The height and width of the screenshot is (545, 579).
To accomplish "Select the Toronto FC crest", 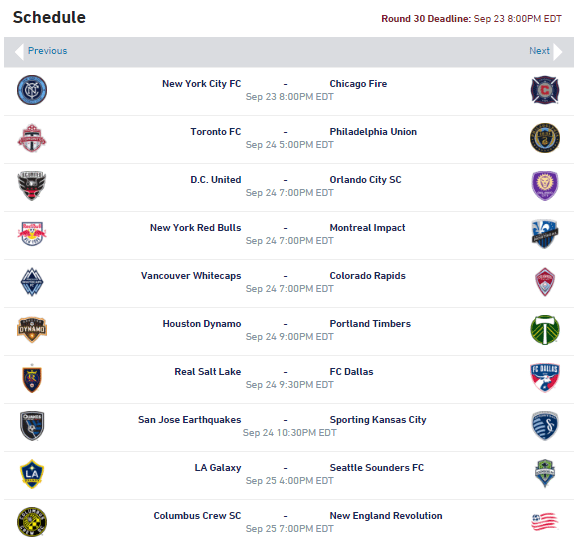I will tap(32, 138).
